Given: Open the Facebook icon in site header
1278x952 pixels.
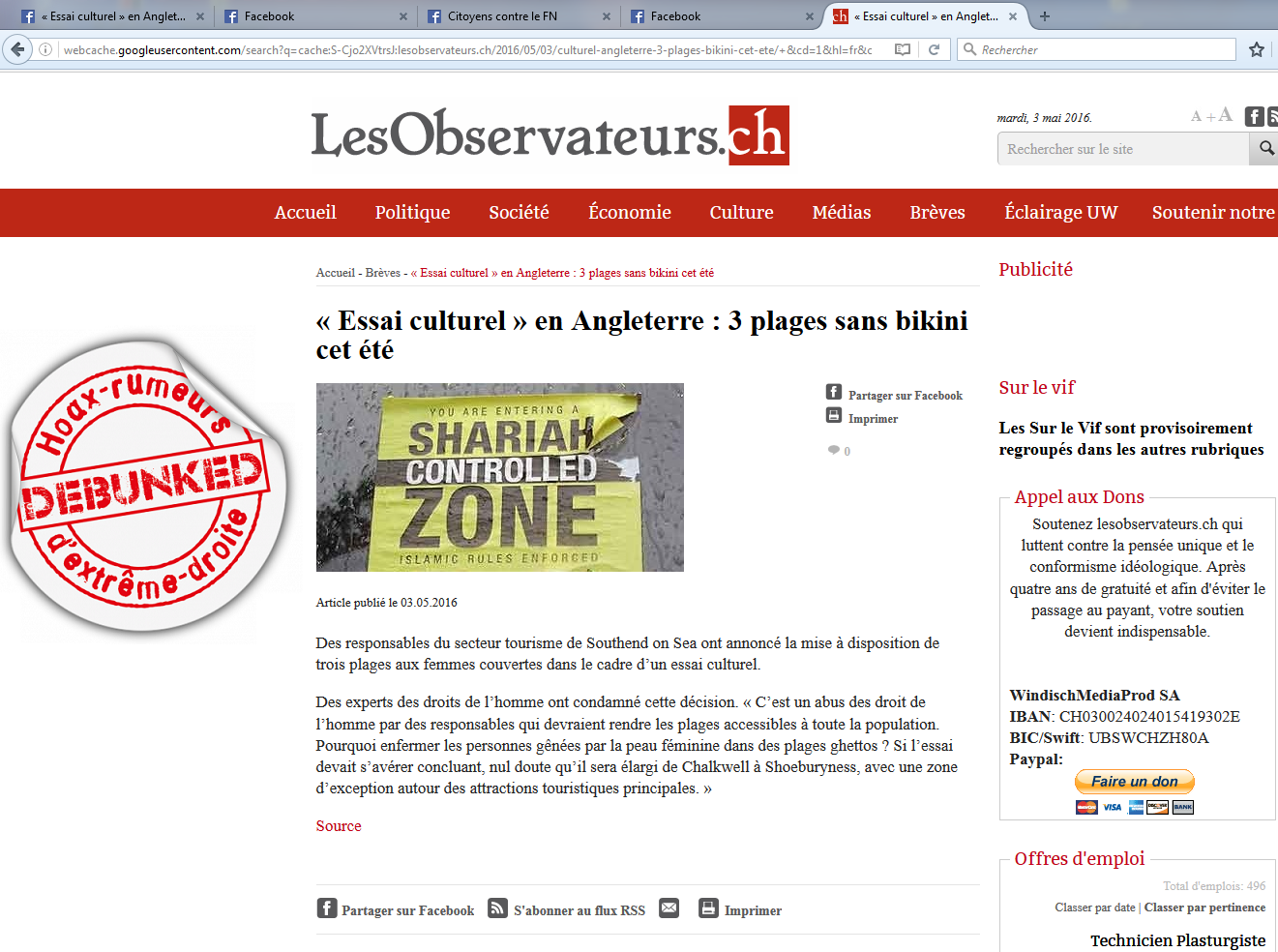Looking at the screenshot, I should coord(1254,116).
